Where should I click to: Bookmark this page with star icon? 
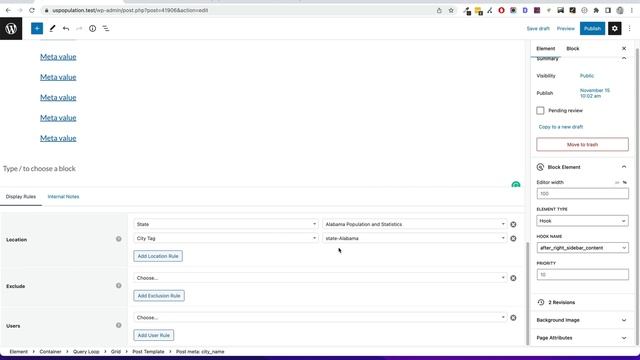[x=451, y=10]
